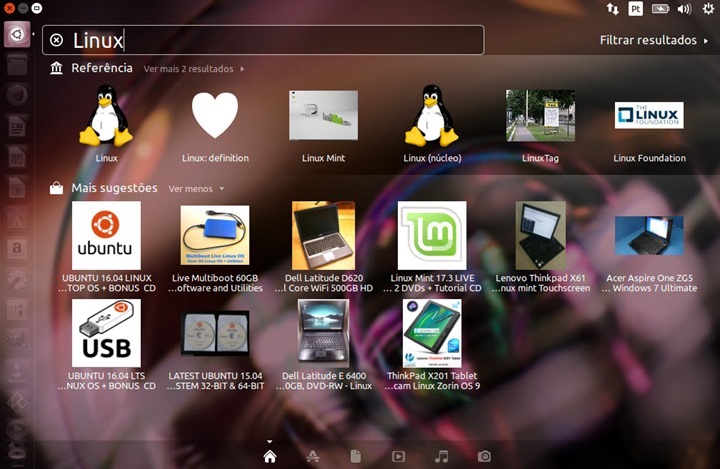This screenshot has width=720, height=469.
Task: Select the ThinkPad X201 Tablet suggestion
Action: pyautogui.click(x=432, y=333)
